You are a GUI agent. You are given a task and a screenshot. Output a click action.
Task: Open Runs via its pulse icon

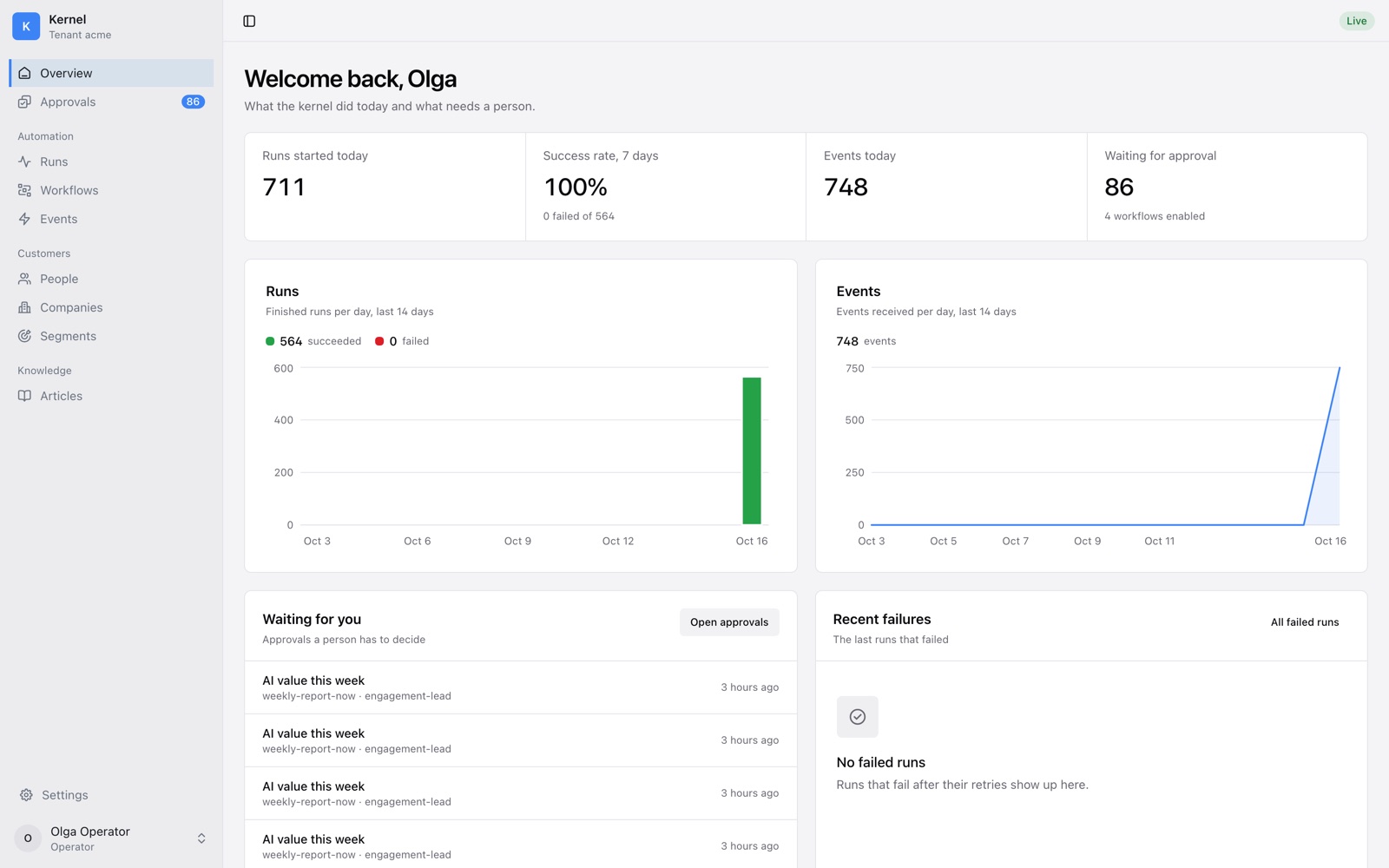[x=24, y=161]
